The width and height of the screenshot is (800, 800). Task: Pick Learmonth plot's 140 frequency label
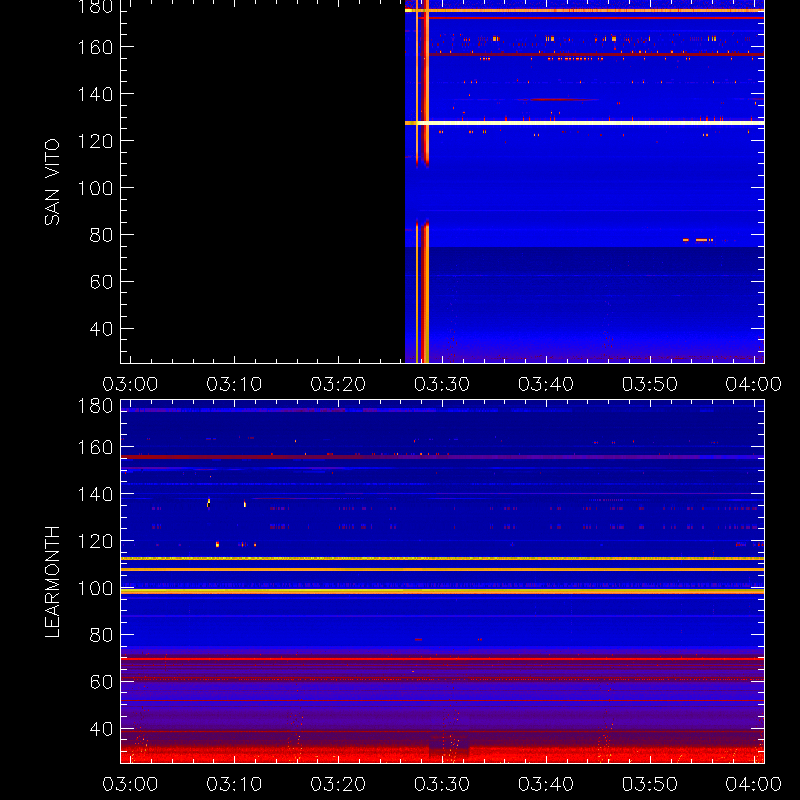[x=95, y=495]
